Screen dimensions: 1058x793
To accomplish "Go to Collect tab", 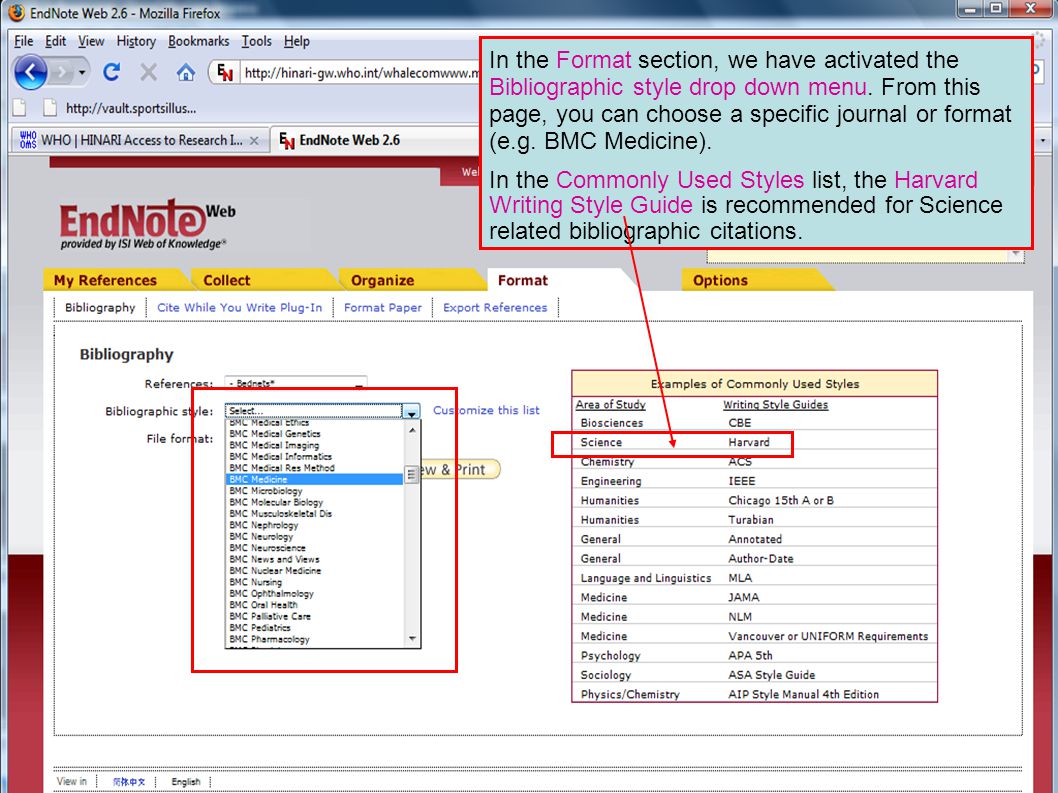I will click(x=227, y=280).
